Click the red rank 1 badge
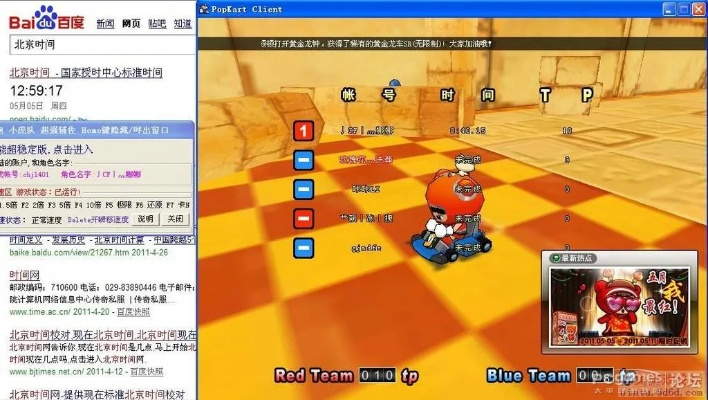This screenshot has width=708, height=400. 303,131
